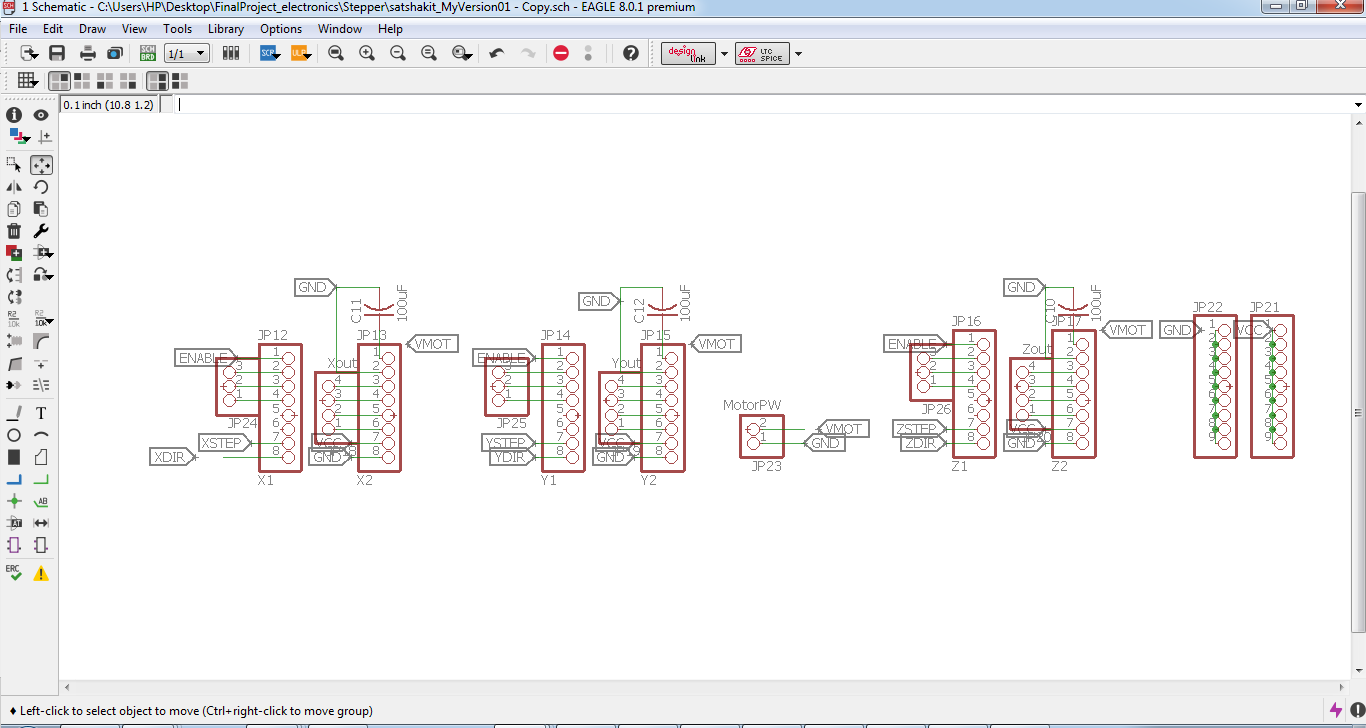Screen dimensions: 1366x728
Task: Switch to board with SCH/BRD icon
Action: pos(148,53)
